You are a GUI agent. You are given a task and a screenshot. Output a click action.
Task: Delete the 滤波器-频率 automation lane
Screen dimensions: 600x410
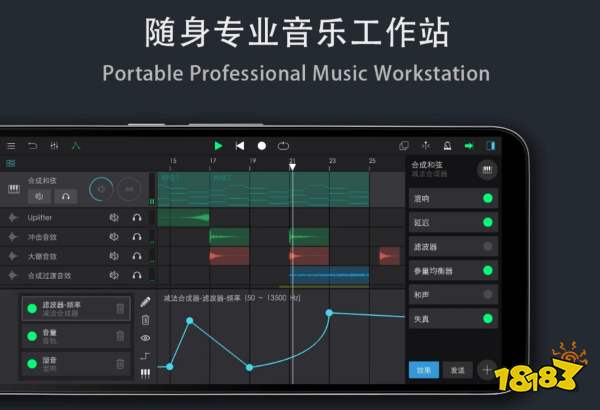[x=120, y=308]
